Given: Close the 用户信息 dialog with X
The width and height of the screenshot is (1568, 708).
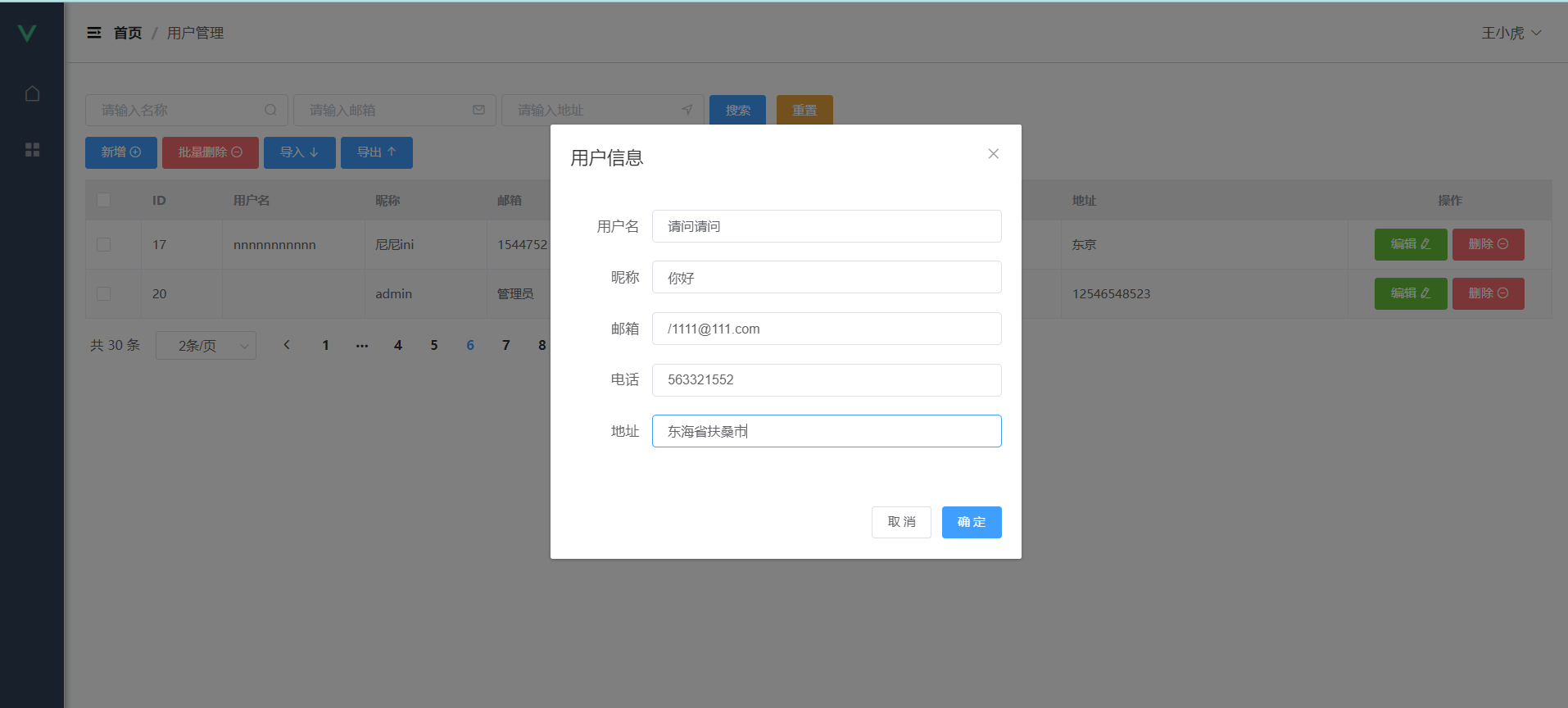Looking at the screenshot, I should 993,153.
